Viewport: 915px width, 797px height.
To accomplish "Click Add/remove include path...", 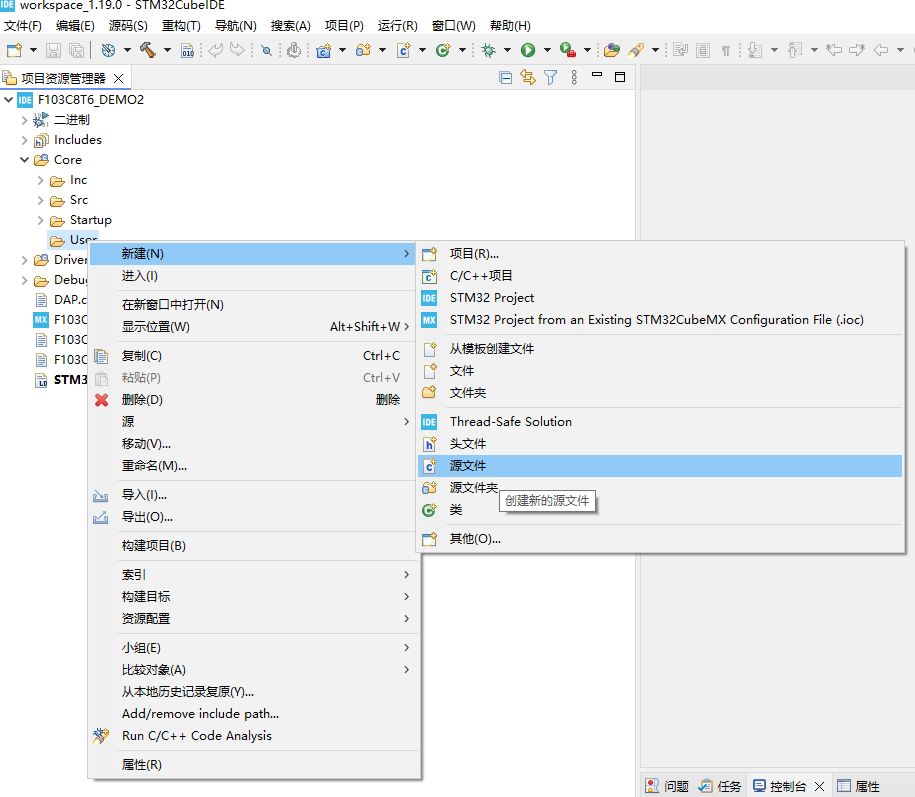I will tap(254, 714).
